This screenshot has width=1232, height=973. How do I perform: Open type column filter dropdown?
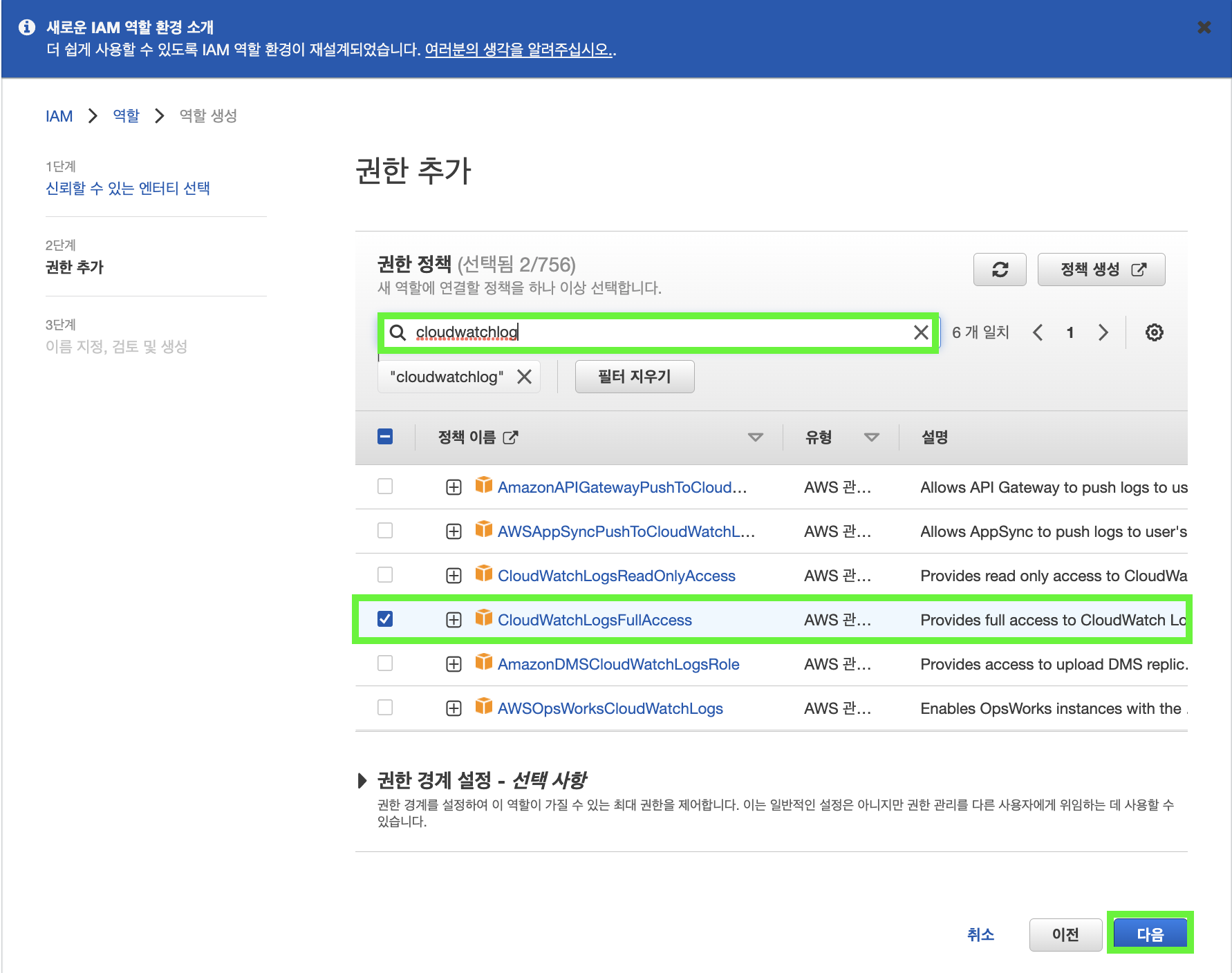click(872, 437)
